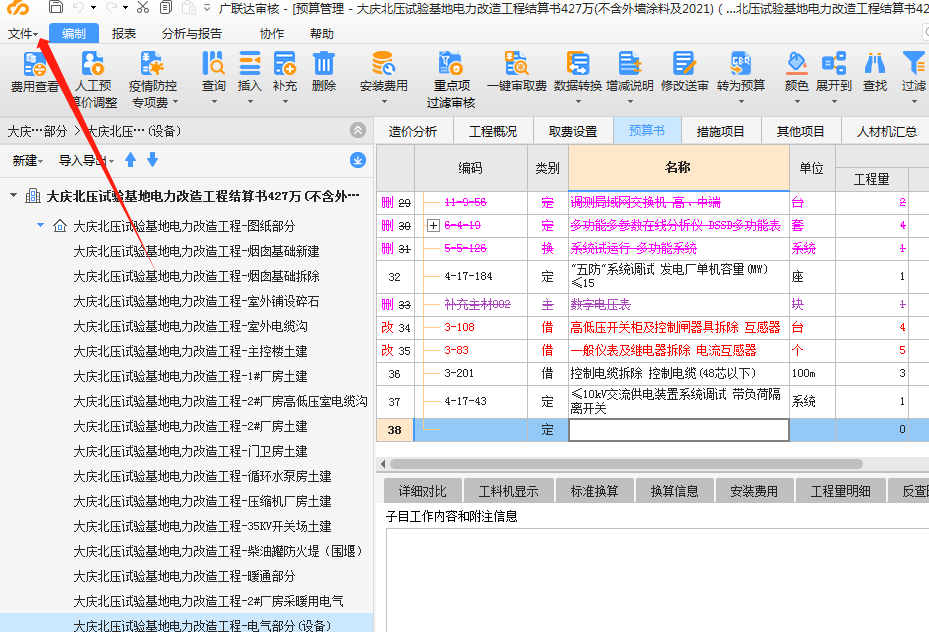Open the 费用查看 tool

34,73
